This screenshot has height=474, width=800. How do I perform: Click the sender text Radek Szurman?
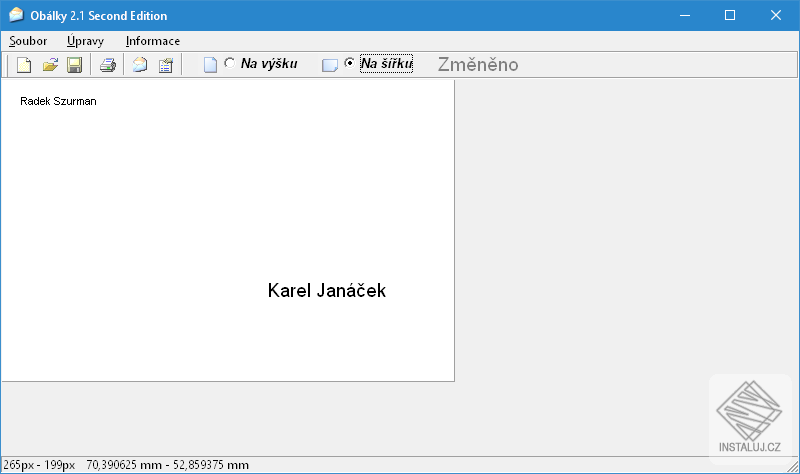click(x=58, y=101)
